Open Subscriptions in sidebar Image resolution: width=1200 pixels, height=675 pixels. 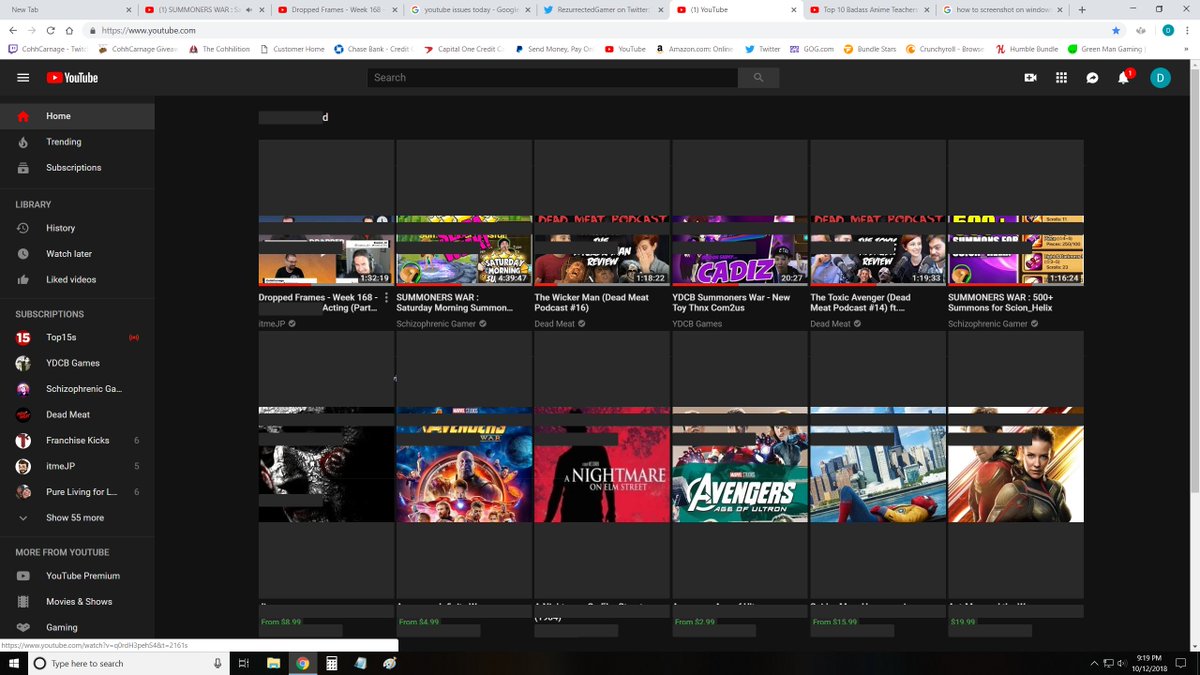[77, 168]
